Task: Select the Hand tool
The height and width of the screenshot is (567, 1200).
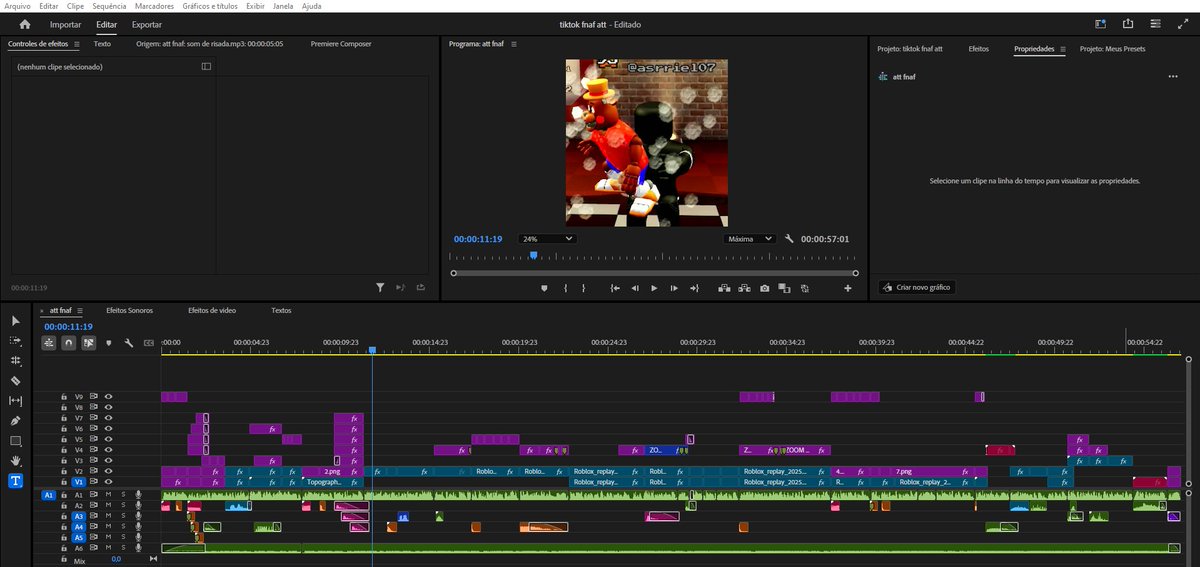Action: (16, 460)
